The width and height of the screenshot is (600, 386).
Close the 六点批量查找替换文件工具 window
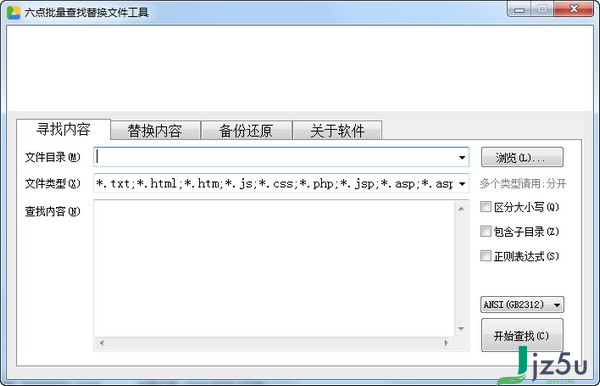[573, 9]
